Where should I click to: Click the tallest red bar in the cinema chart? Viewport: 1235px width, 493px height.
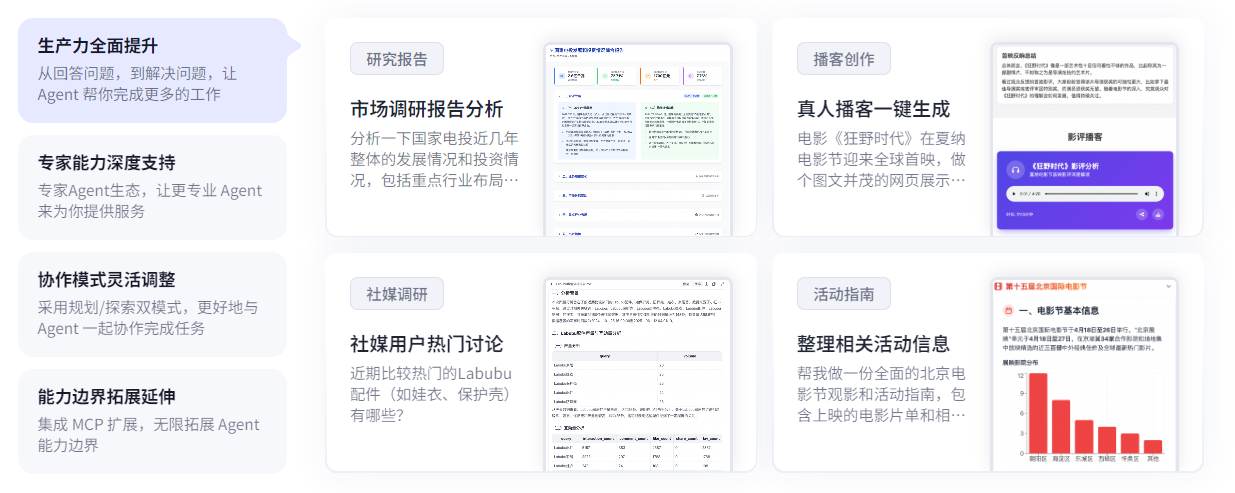1038,413
